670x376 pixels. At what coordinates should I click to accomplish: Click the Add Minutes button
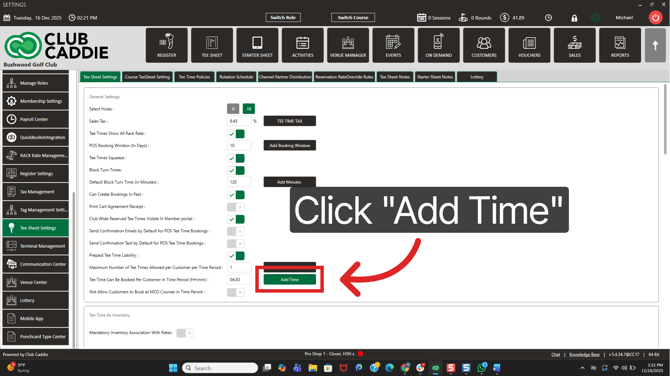click(x=290, y=182)
